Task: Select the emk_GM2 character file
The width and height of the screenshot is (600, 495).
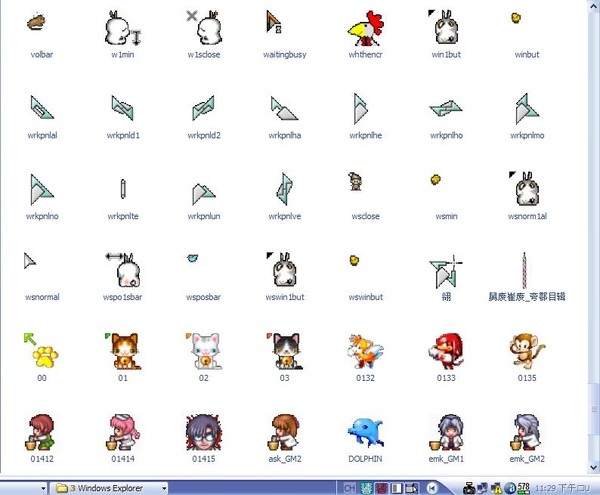Action: pyautogui.click(x=527, y=432)
